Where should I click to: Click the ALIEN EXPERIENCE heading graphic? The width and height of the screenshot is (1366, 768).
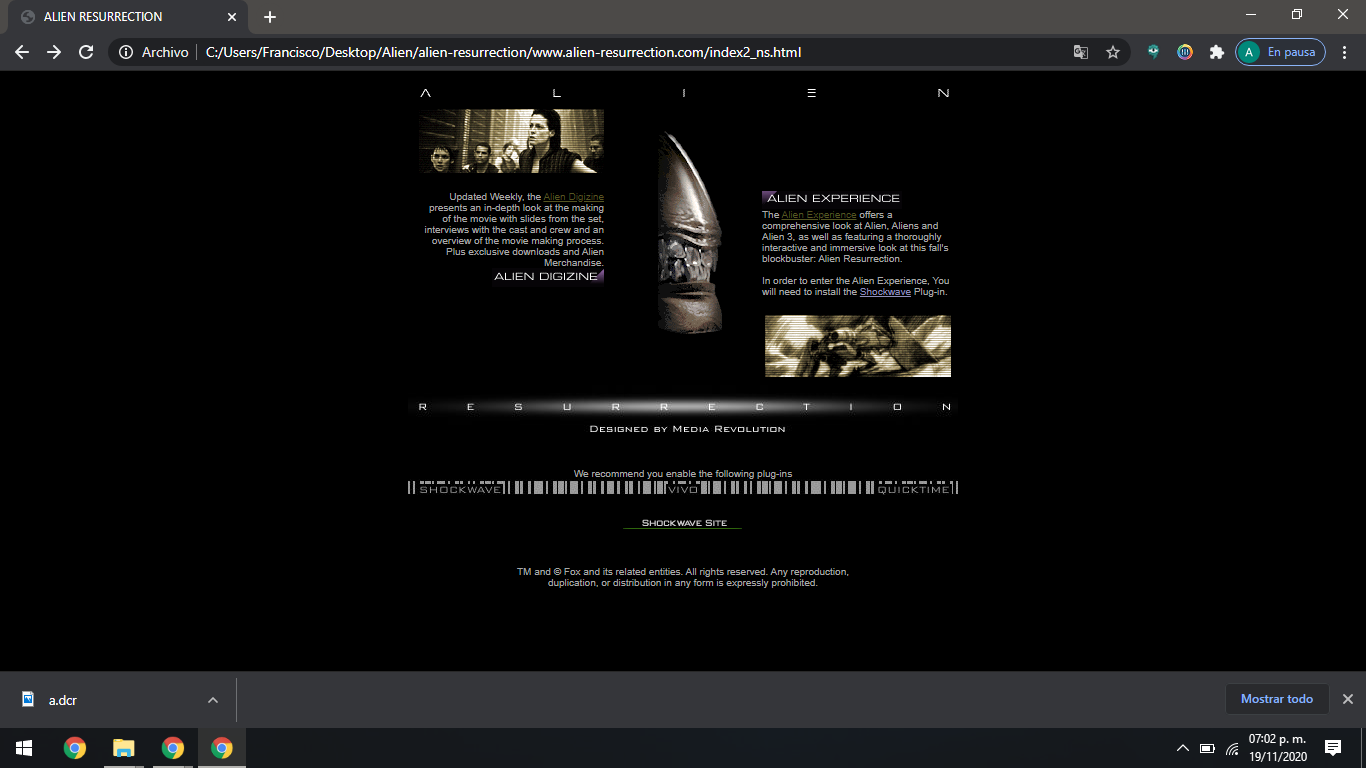[831, 198]
